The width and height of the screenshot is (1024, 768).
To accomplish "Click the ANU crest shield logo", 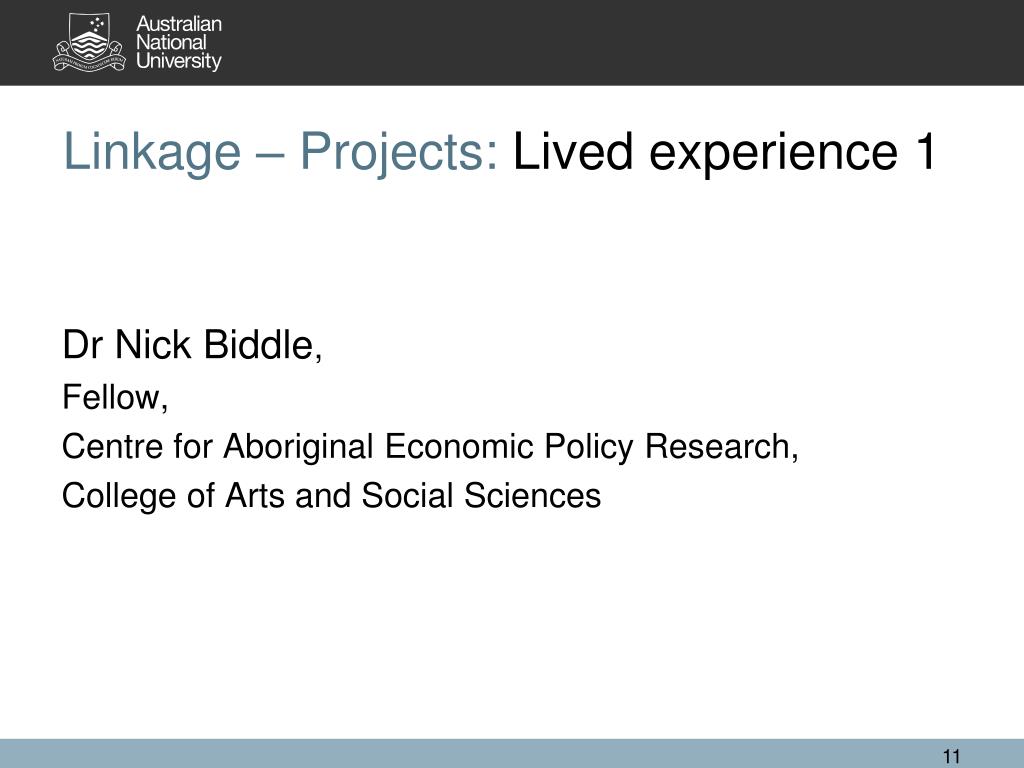I will 88,42.
